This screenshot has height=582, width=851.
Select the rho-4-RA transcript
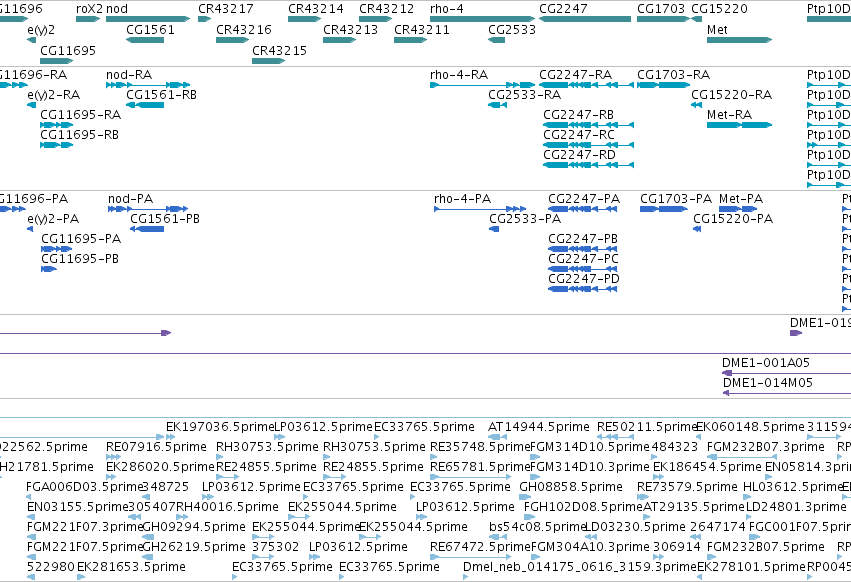pyautogui.click(x=482, y=85)
